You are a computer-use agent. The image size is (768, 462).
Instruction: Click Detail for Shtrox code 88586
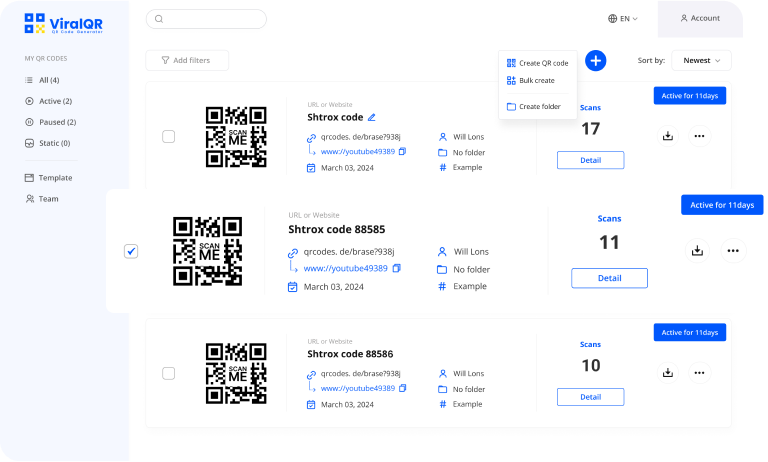click(x=590, y=397)
